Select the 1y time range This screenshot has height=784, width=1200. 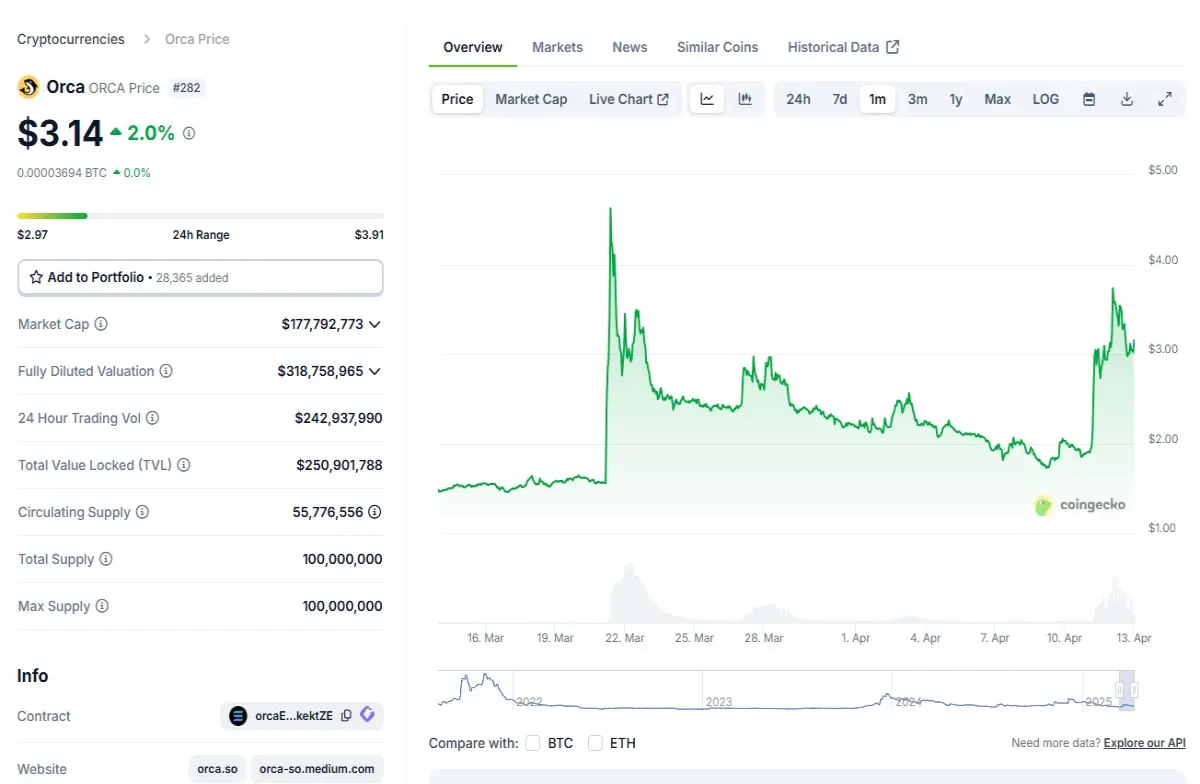(x=956, y=99)
